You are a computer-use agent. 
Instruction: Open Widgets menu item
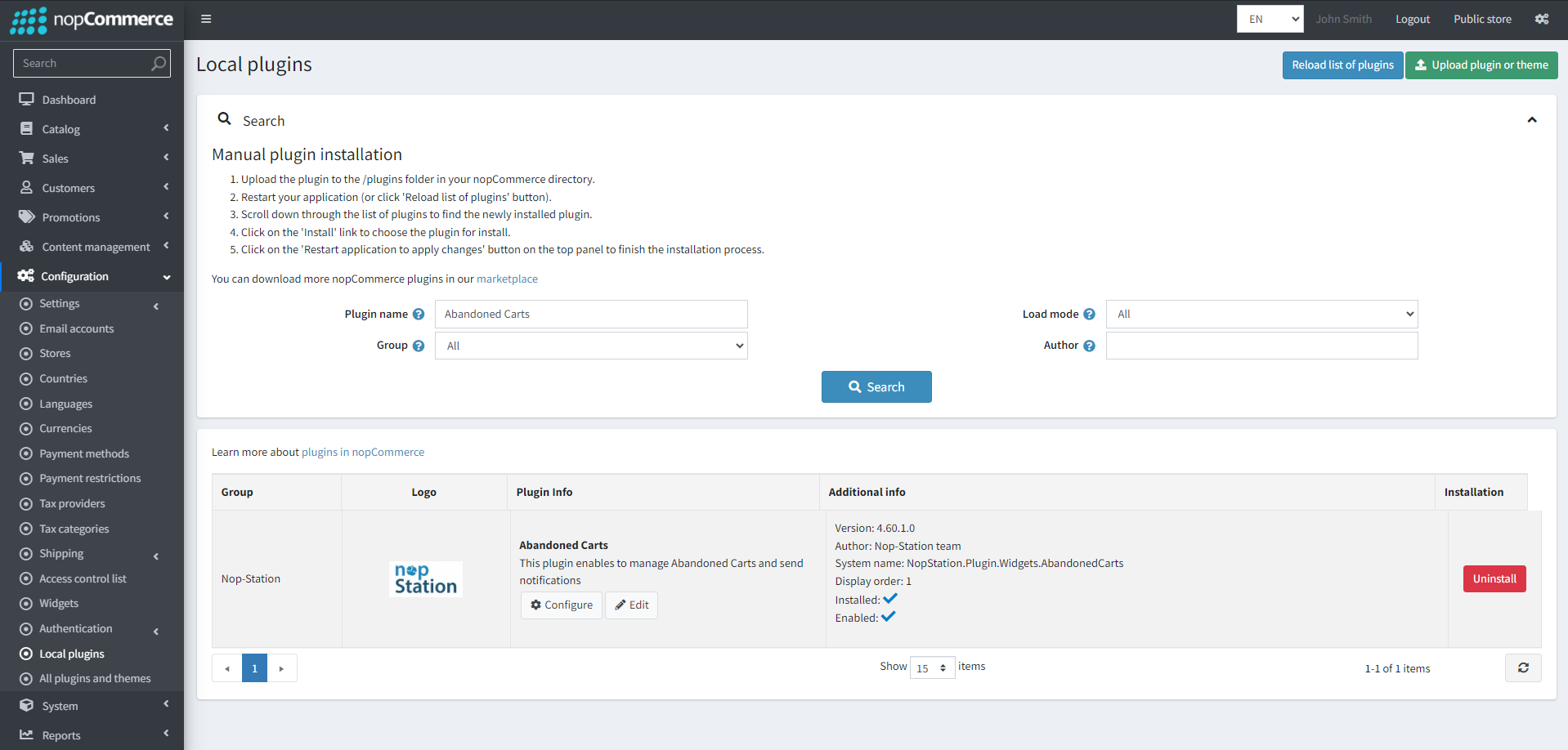pyautogui.click(x=59, y=604)
